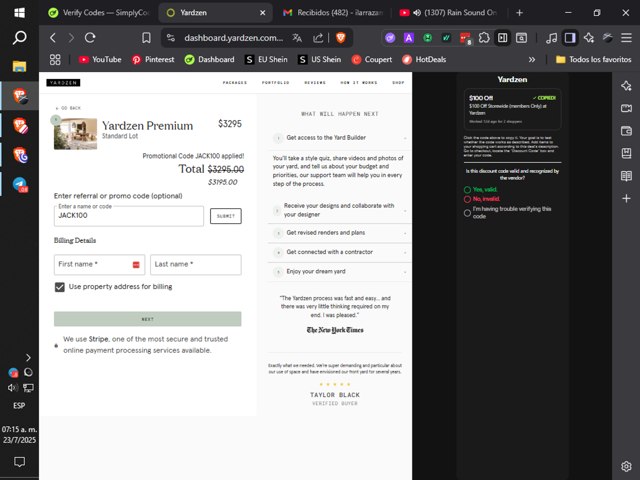Expand Get revised renders and plans
The height and width of the screenshot is (480, 640).
[x=340, y=233]
